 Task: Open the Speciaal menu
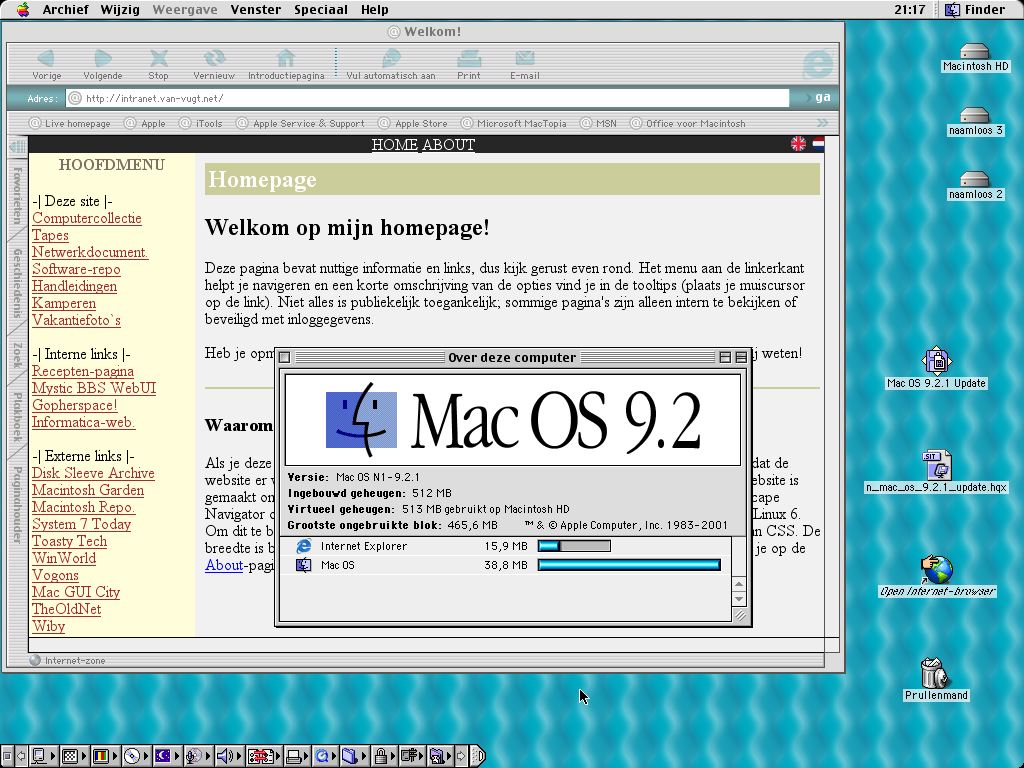point(320,9)
